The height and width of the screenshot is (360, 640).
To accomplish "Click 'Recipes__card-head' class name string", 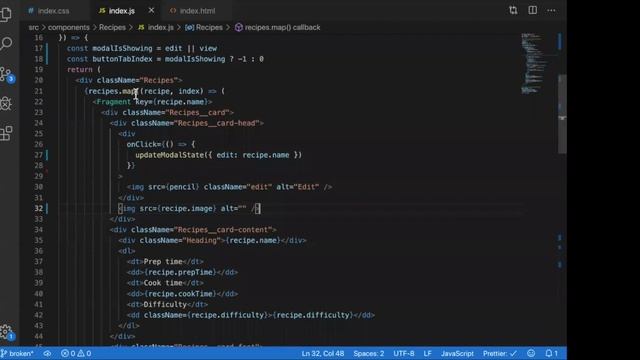I will [218, 123].
